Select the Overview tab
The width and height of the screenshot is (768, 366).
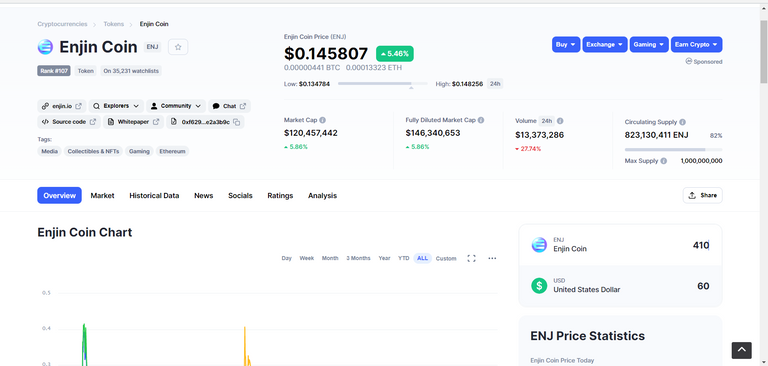[59, 195]
